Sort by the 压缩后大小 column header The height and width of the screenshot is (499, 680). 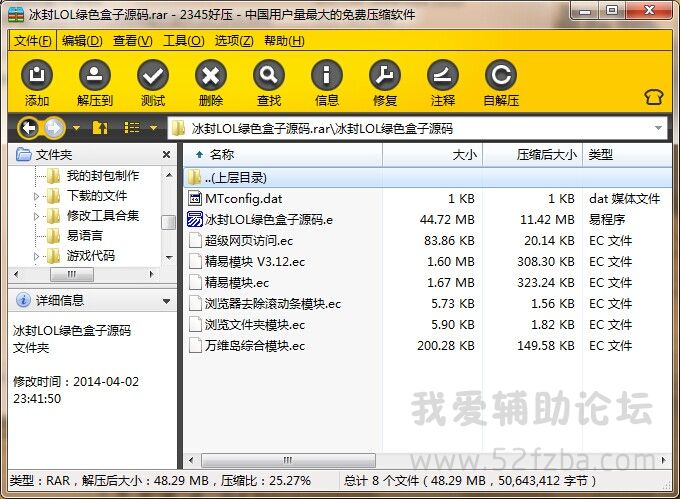(533, 154)
